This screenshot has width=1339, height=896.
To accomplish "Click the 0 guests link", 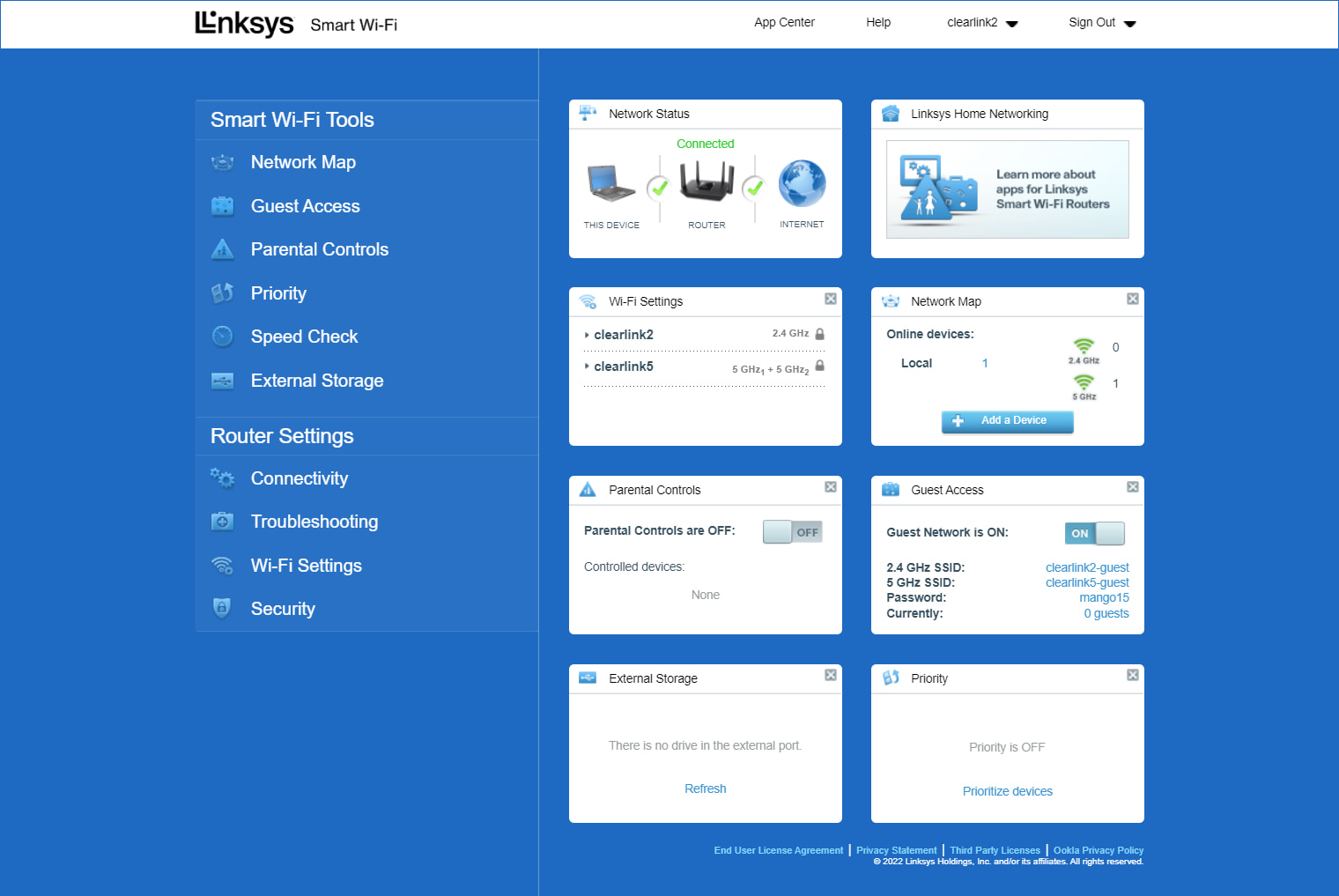I will [1106, 613].
